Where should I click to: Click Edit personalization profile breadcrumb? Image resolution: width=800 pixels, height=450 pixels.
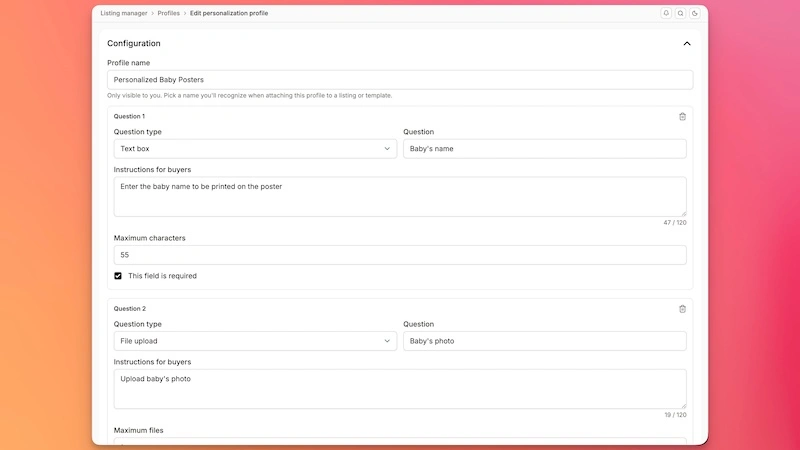(229, 13)
